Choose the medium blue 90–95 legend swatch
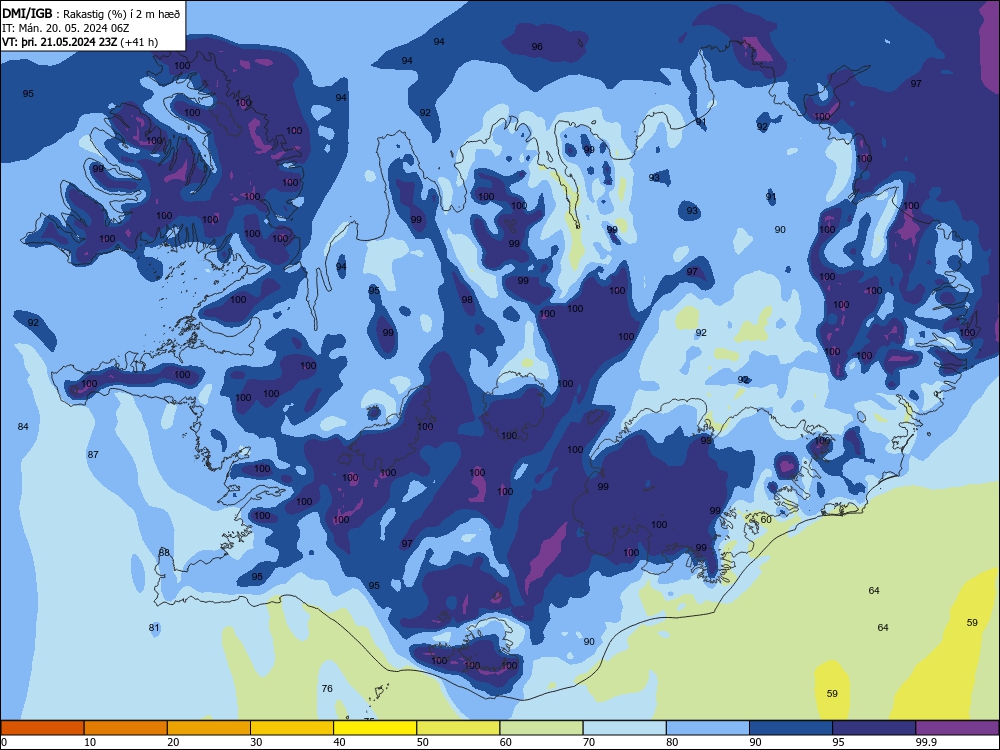This screenshot has height=750, width=1000. pyautogui.click(x=791, y=728)
